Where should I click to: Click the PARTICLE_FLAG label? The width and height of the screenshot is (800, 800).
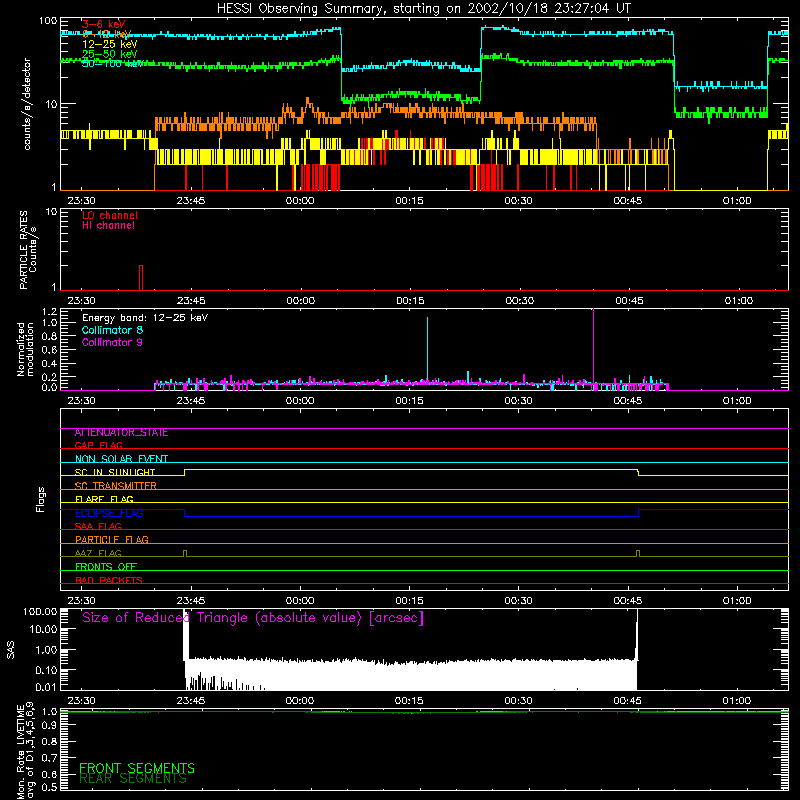click(112, 540)
